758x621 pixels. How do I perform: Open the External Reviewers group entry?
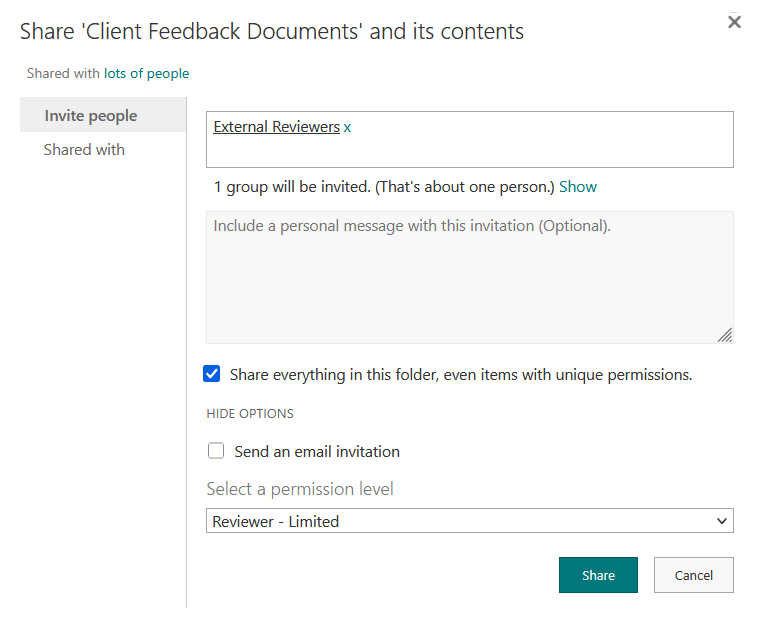pos(277,127)
